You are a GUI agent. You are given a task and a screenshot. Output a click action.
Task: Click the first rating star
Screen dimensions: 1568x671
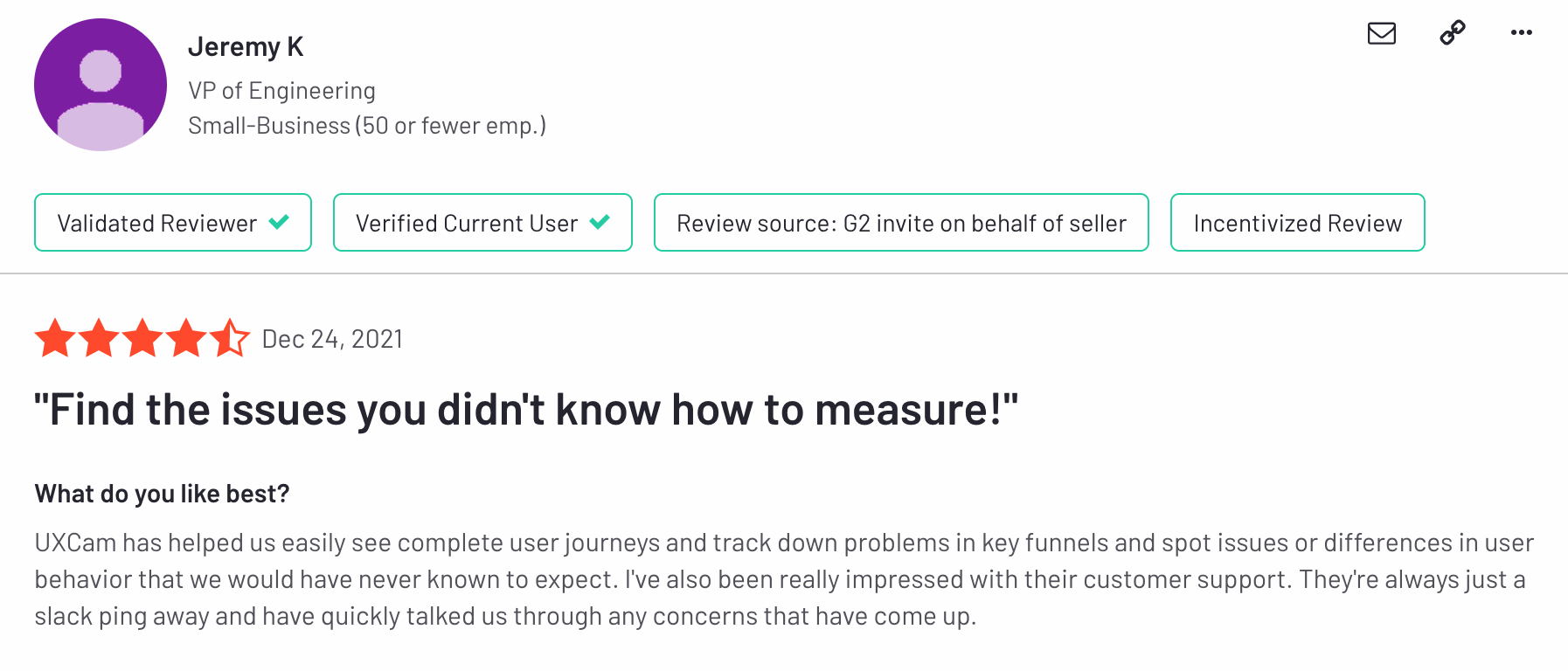pyautogui.click(x=55, y=338)
